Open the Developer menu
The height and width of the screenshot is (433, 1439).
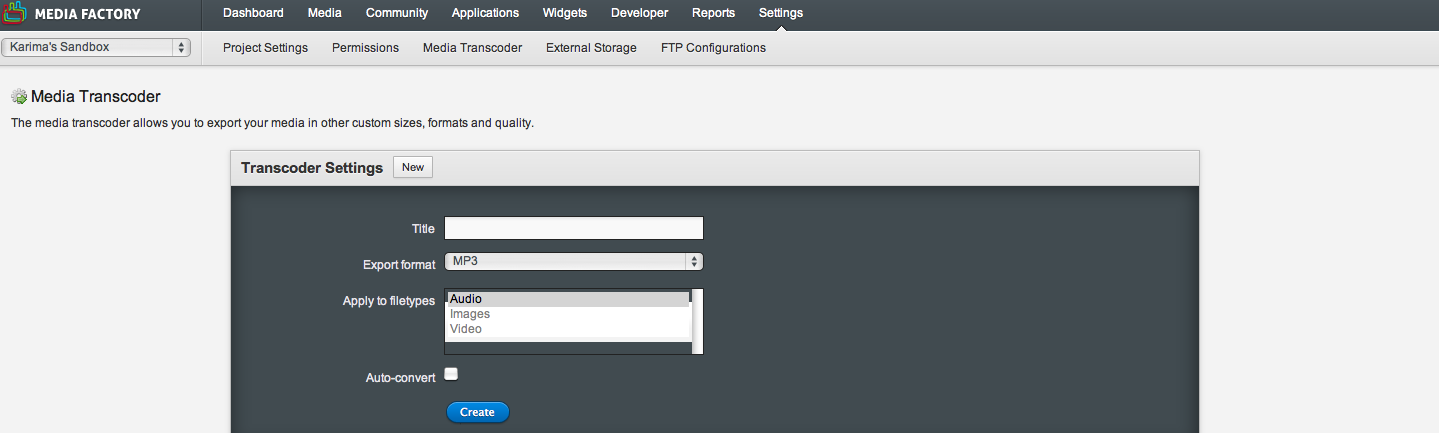coord(639,13)
